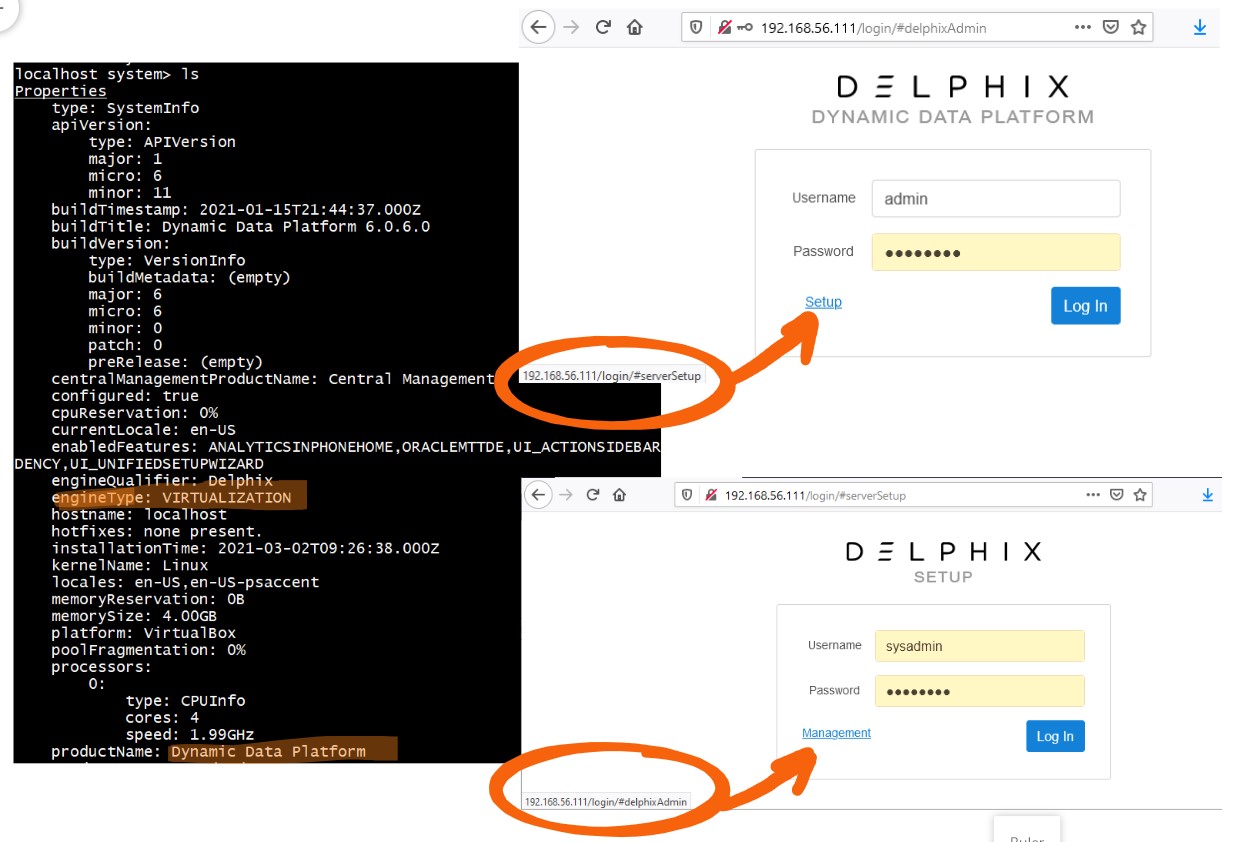Click terminal line 'type: SystemInfo'
Image resolution: width=1243 pixels, height=842 pixels.
coord(125,108)
